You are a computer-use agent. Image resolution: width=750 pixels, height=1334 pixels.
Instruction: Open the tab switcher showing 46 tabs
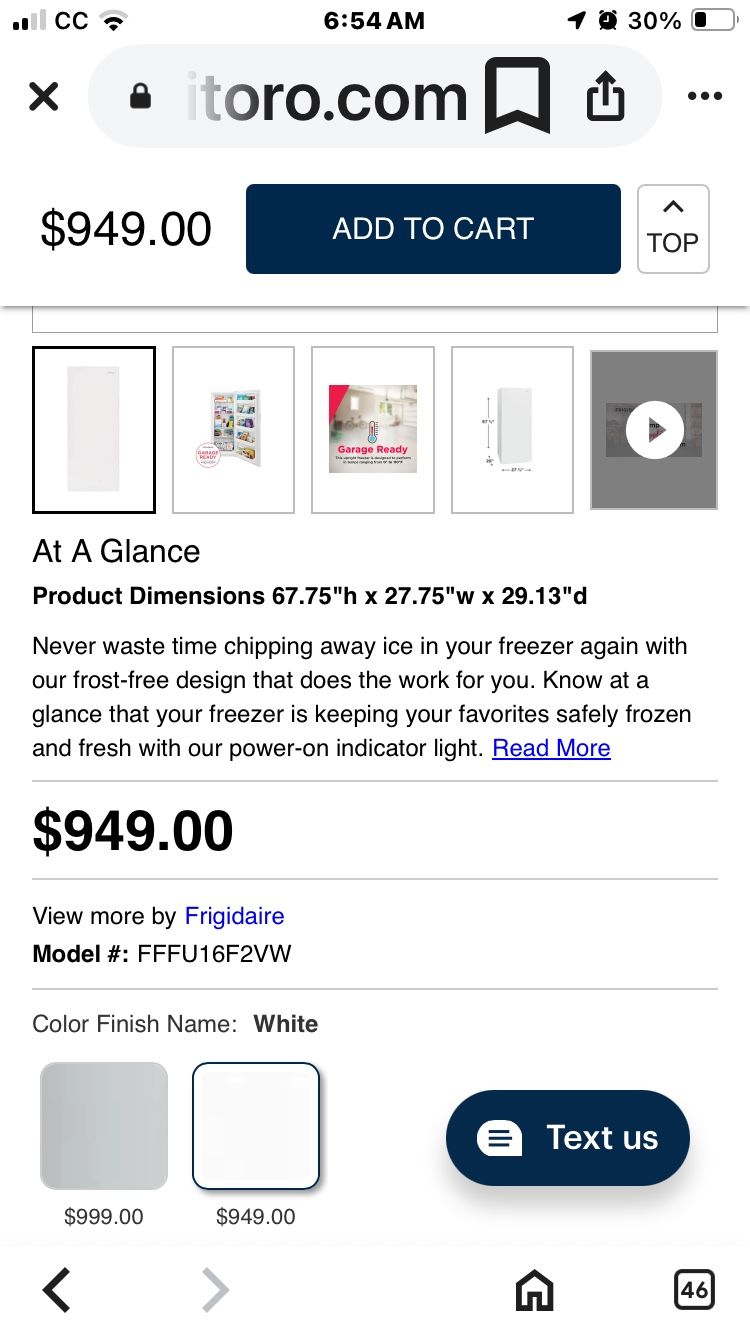(x=694, y=1290)
